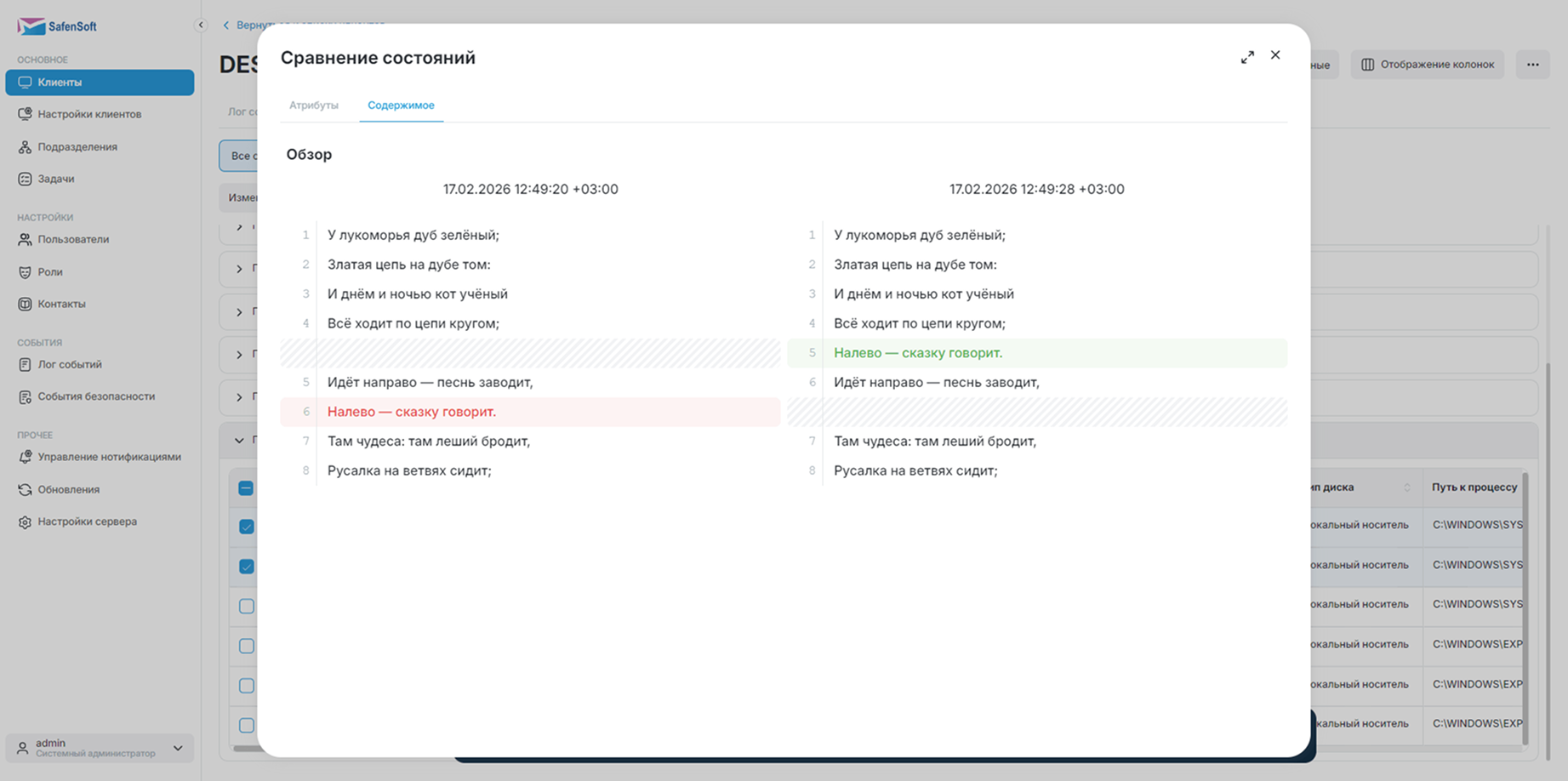
Task: Switch to the Атрибуты tab
Action: point(314,105)
